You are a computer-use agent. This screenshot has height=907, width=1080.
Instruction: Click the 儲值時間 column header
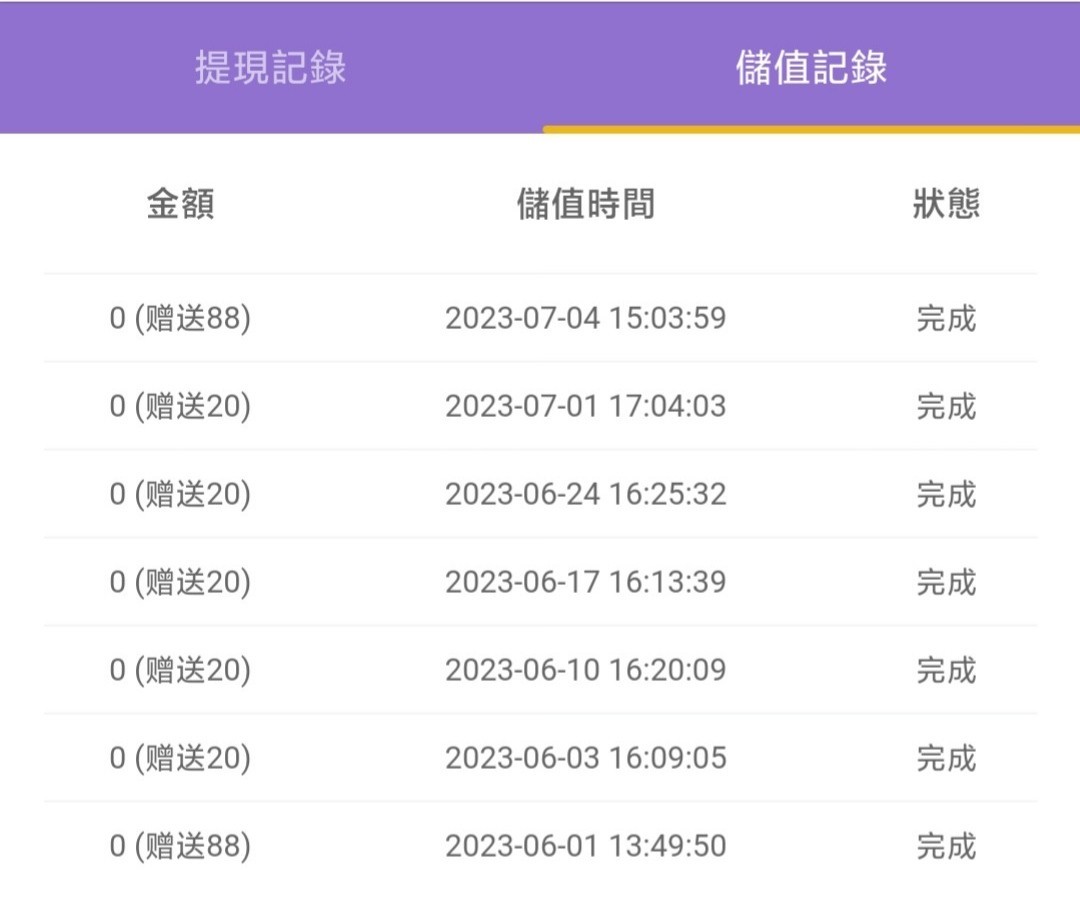click(585, 204)
